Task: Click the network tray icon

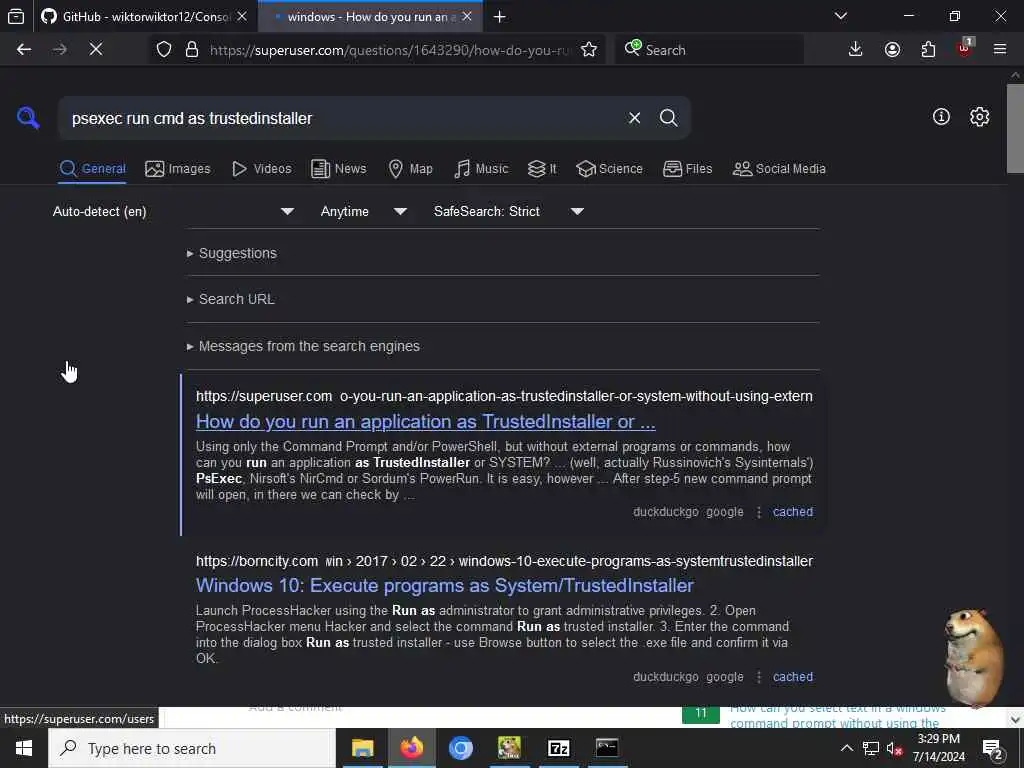Action: (x=871, y=748)
